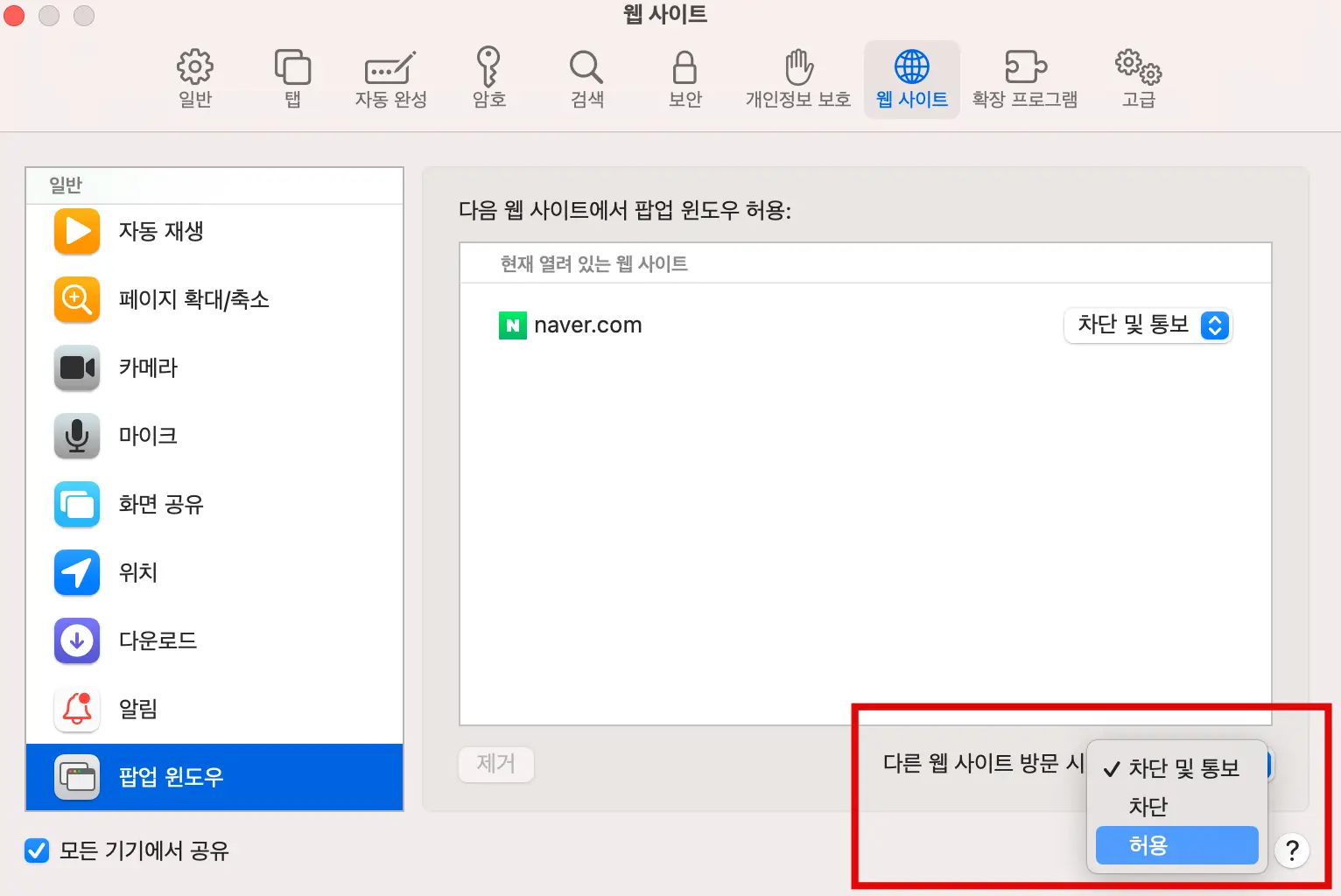This screenshot has width=1341, height=896.
Task: Open the 고급 preferences tab
Action: point(1137,77)
